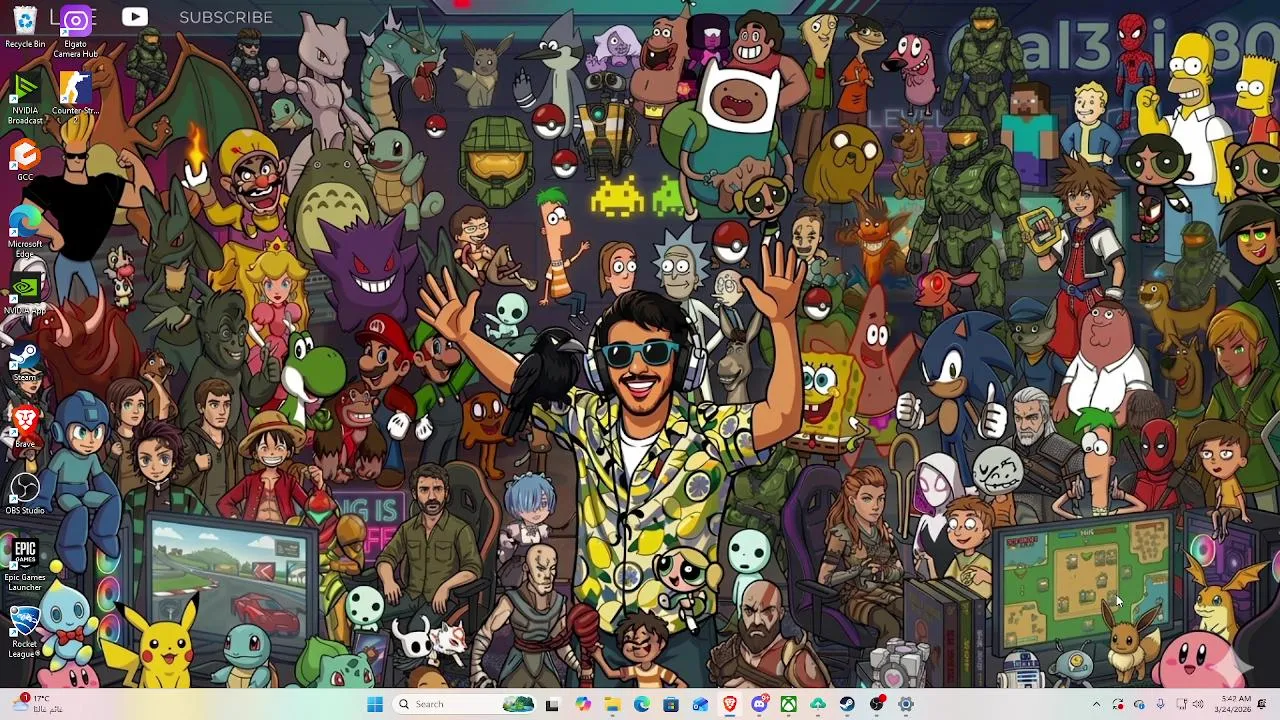Open the Windows Start menu
Image resolution: width=1280 pixels, height=720 pixels.
click(375, 704)
